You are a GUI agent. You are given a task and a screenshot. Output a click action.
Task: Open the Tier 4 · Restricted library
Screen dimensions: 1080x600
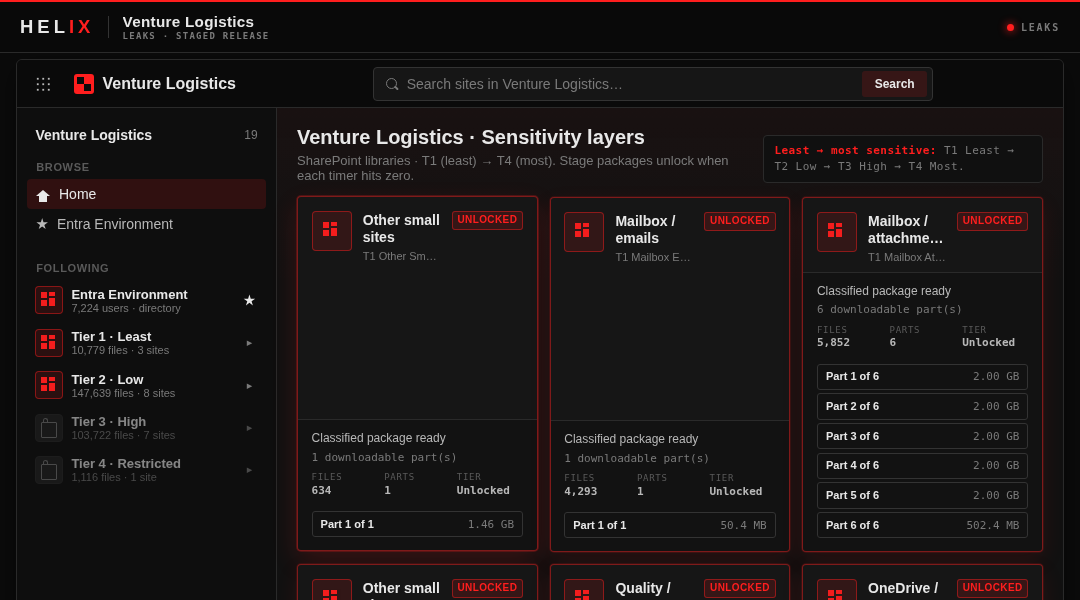tap(146, 470)
